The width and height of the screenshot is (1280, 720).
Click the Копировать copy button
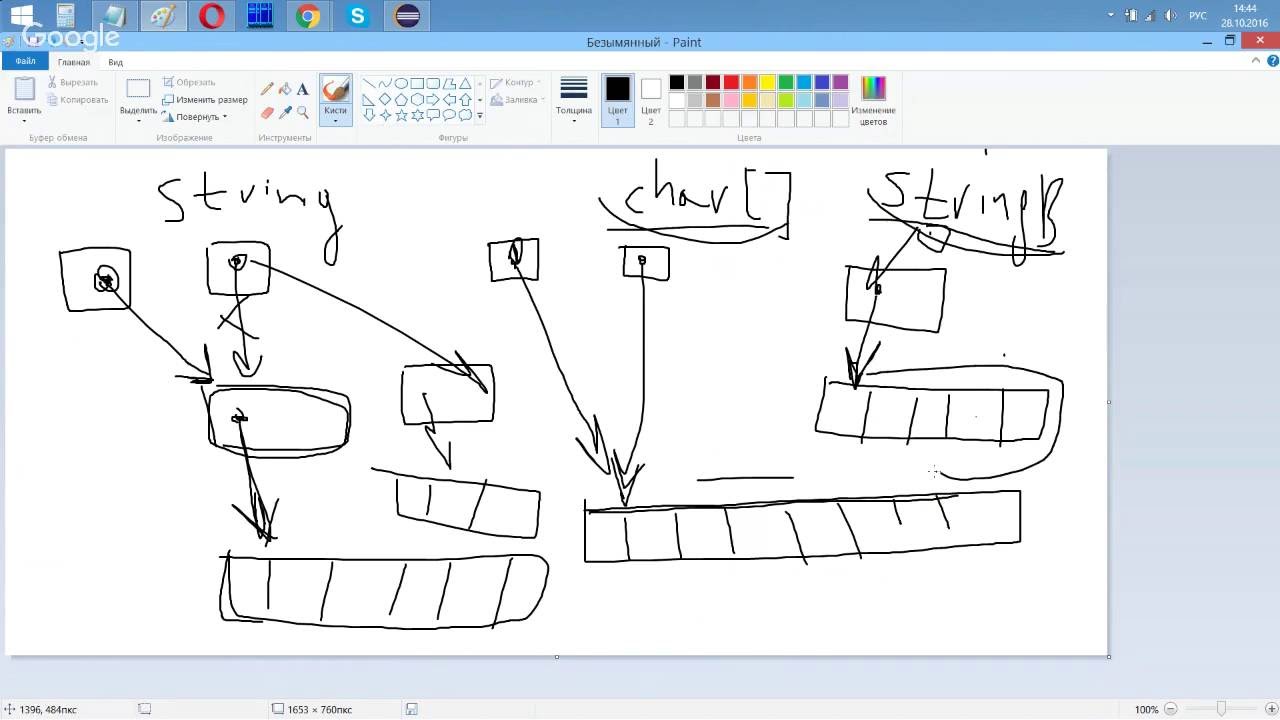[76, 99]
